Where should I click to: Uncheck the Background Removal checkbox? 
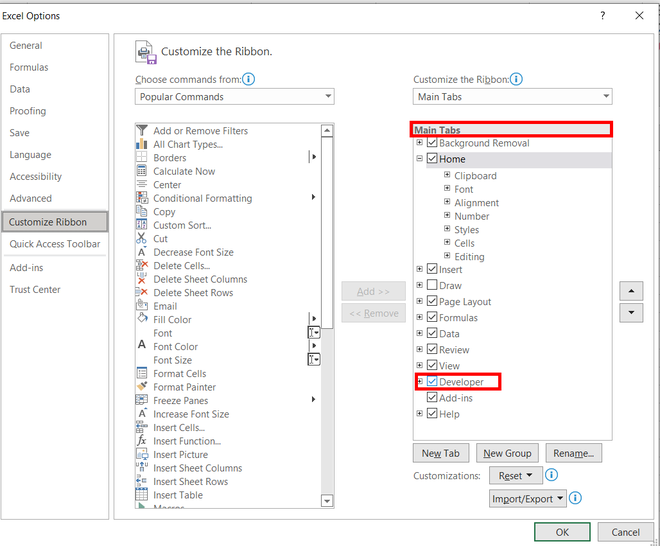(432, 143)
